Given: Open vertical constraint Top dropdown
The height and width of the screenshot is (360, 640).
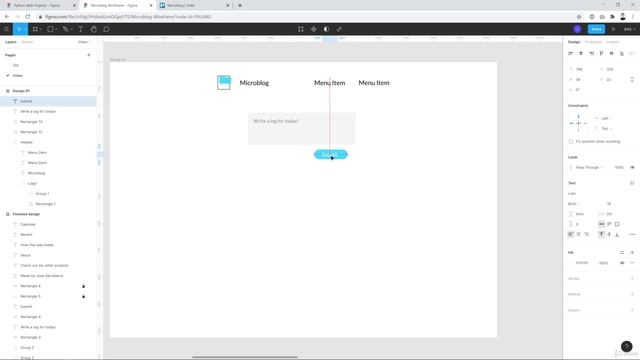Looking at the screenshot, I should click(605, 129).
